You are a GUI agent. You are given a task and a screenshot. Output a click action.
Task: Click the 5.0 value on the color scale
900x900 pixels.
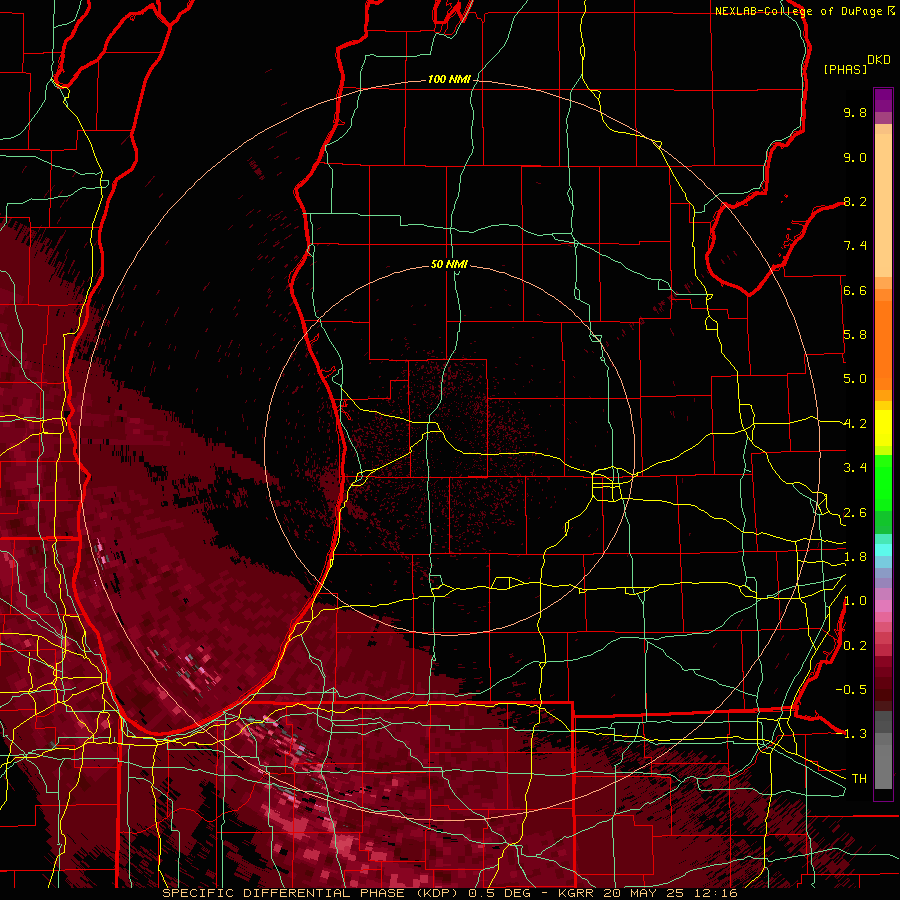(855, 379)
